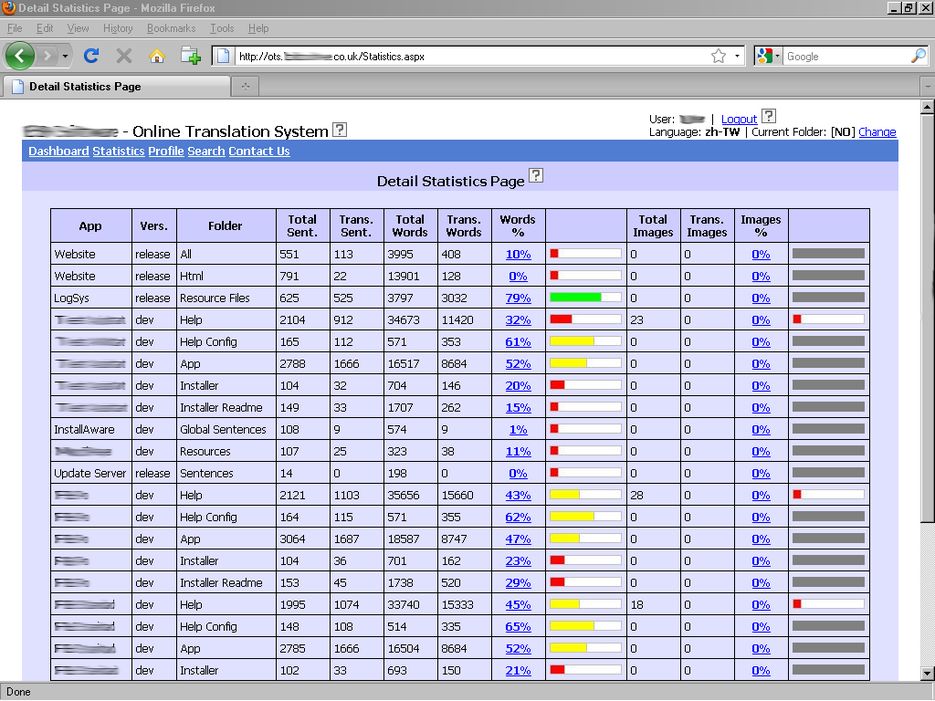935x701 pixels.
Task: Open the help icon beside Online Translation System
Action: 340,129
